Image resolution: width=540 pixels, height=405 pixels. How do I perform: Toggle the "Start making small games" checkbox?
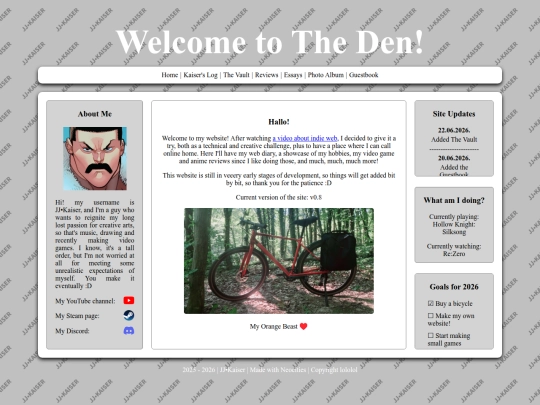[430, 335]
